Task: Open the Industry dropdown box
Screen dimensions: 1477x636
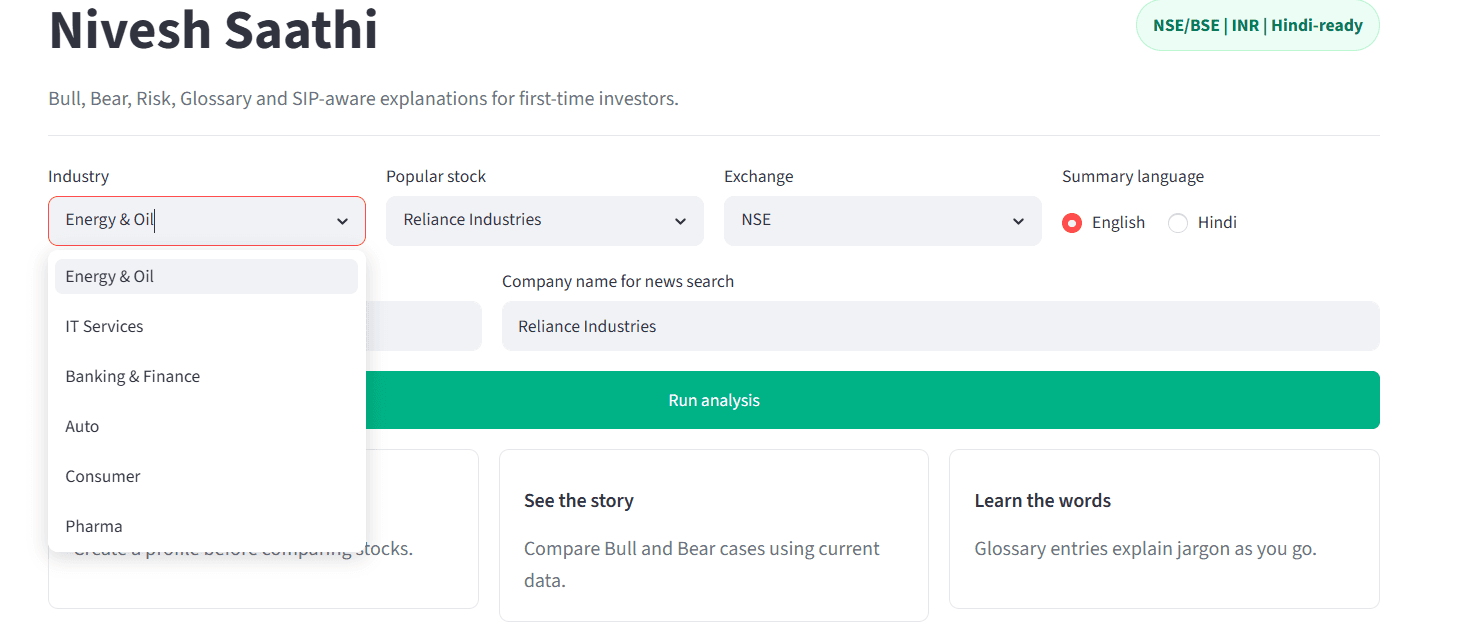Action: [207, 221]
